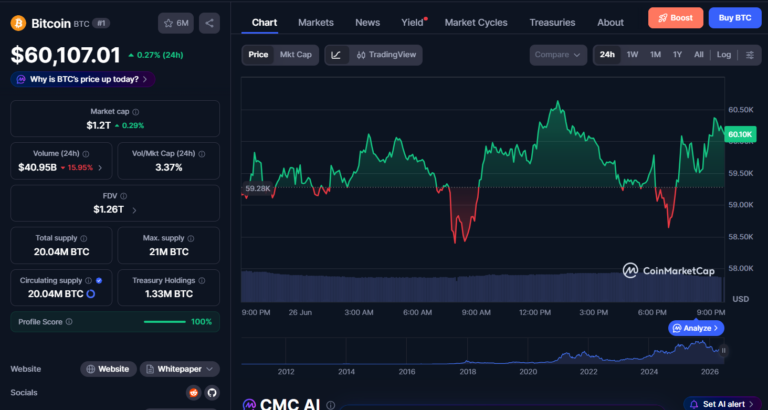Screen dimensions: 768x410
Task: Open the News tab
Action: point(367,23)
